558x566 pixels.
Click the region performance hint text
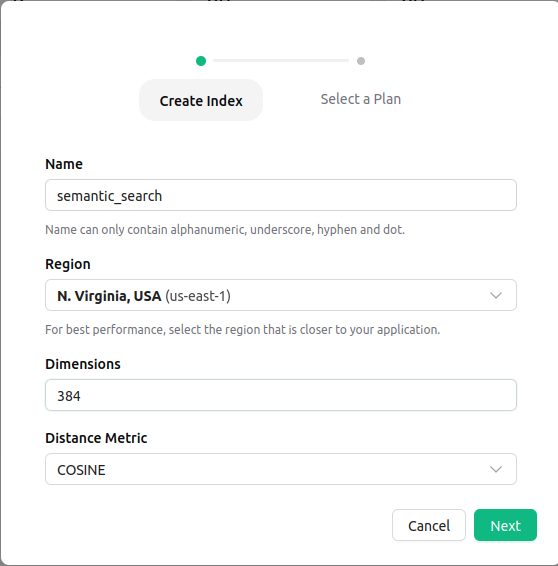243,330
